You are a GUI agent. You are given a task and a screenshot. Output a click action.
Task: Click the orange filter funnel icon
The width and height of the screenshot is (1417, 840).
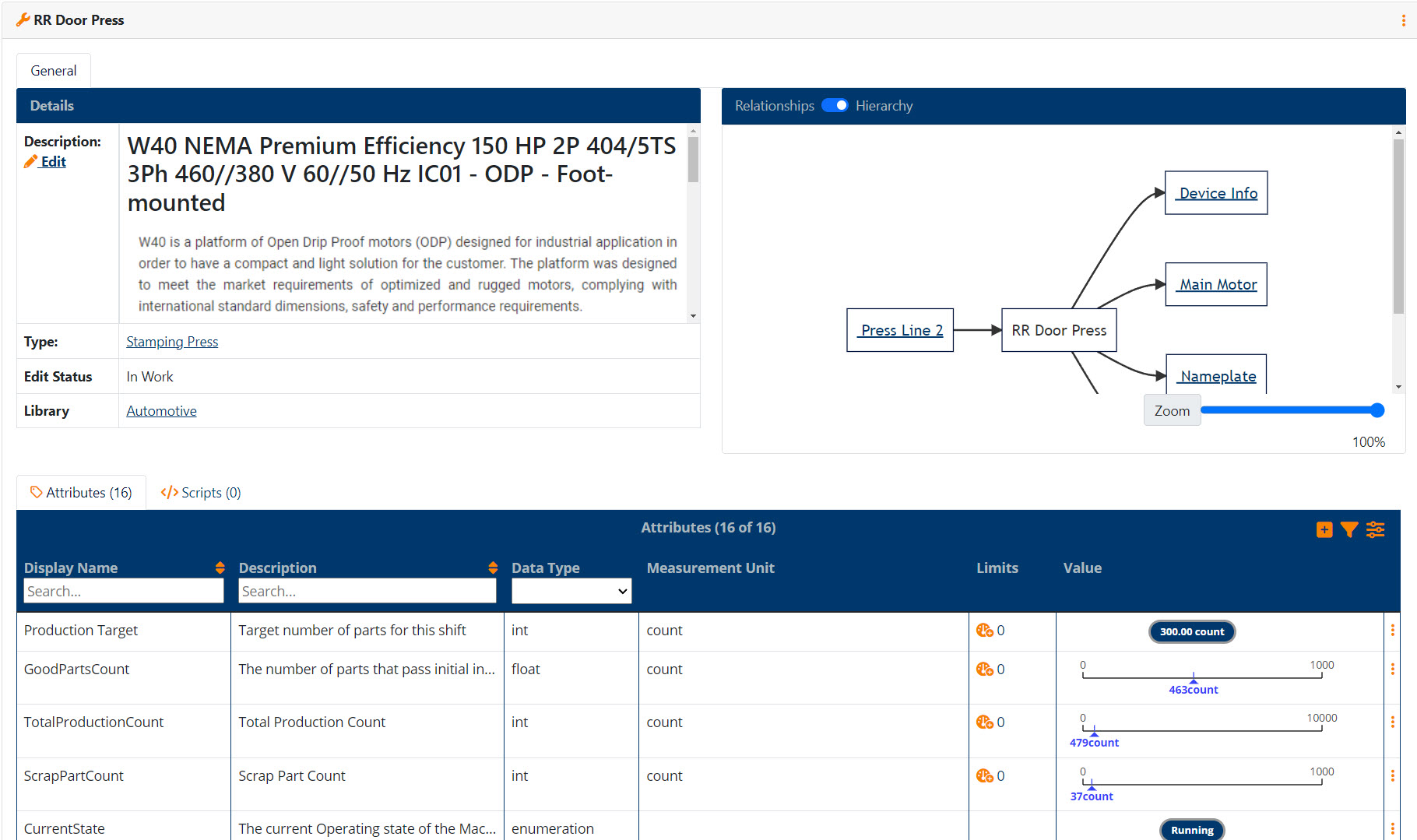[1349, 530]
